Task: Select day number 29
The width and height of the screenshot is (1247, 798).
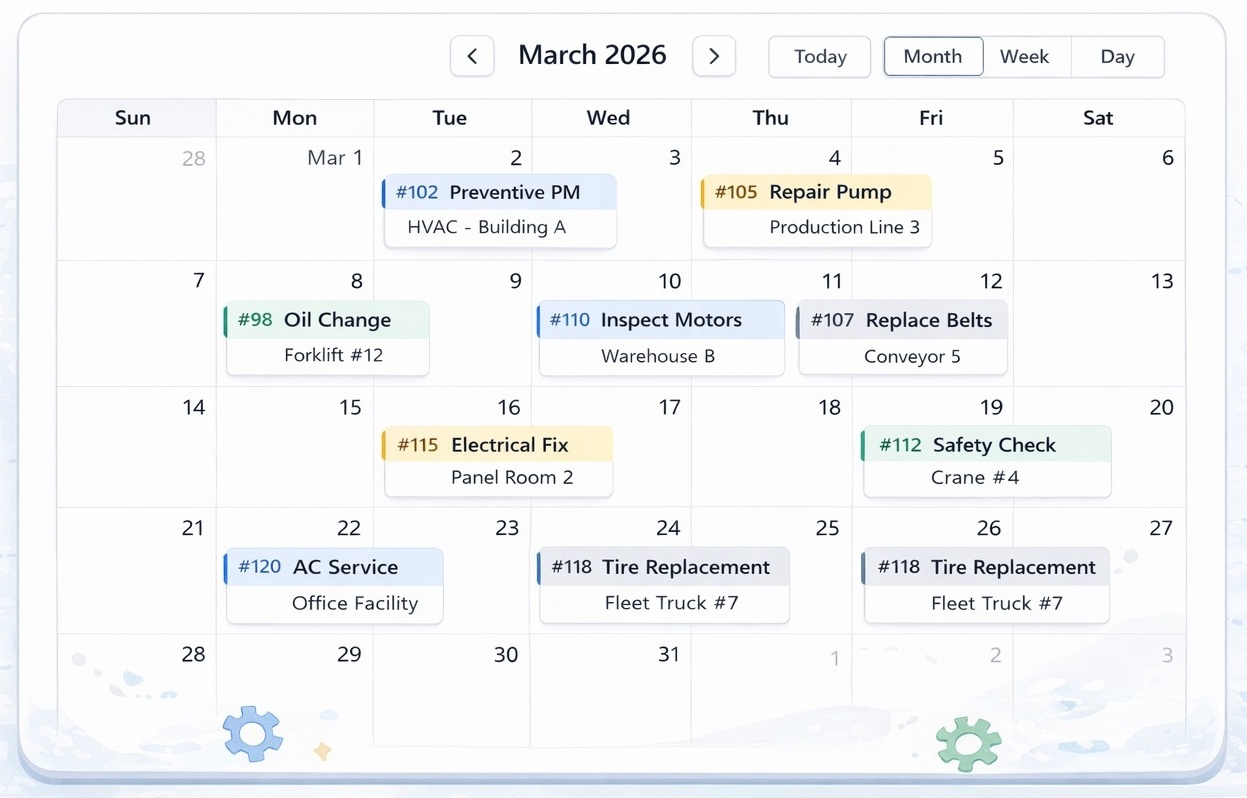Action: pyautogui.click(x=349, y=655)
